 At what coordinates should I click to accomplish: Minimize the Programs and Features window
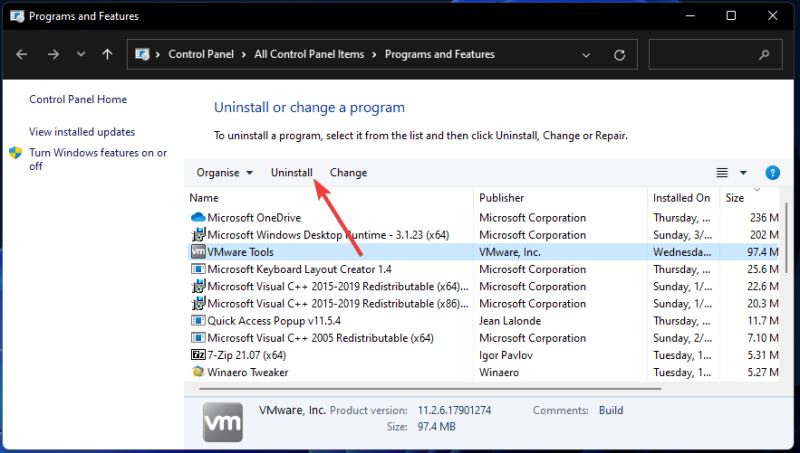coord(690,16)
